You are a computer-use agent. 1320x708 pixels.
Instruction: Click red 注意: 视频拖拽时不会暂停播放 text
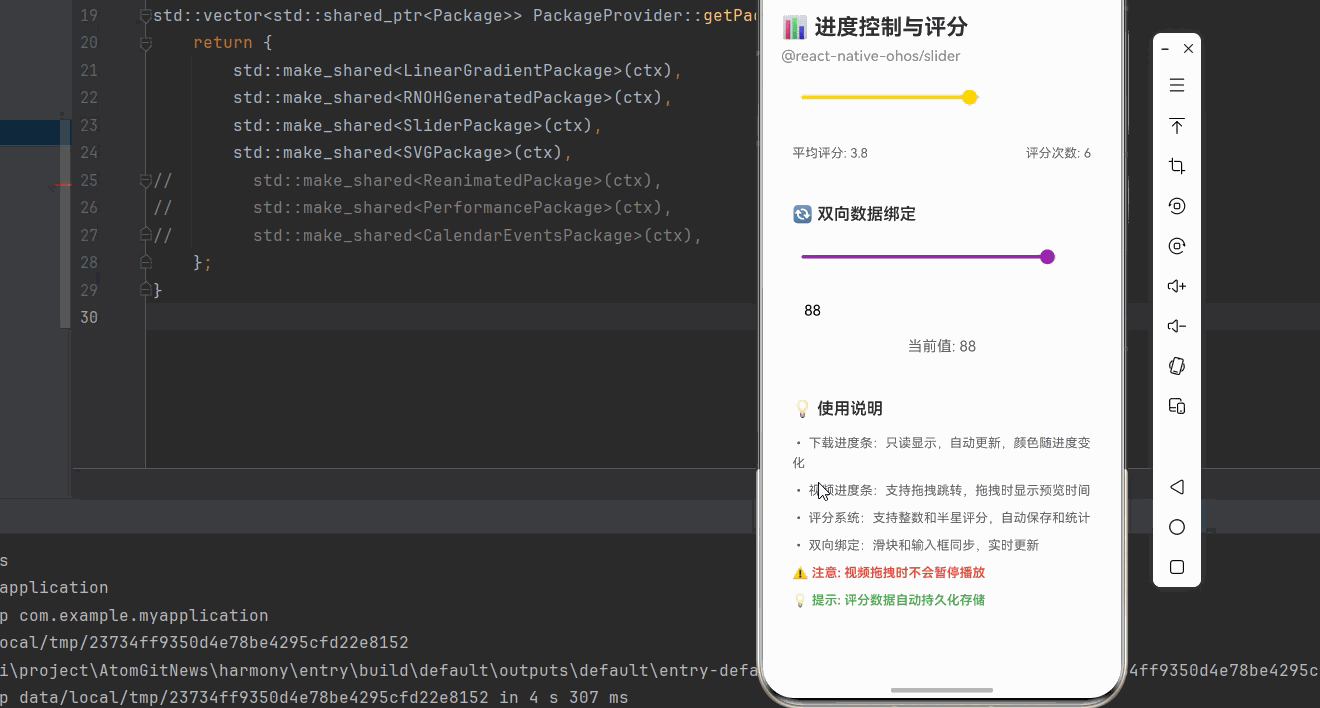tap(898, 573)
